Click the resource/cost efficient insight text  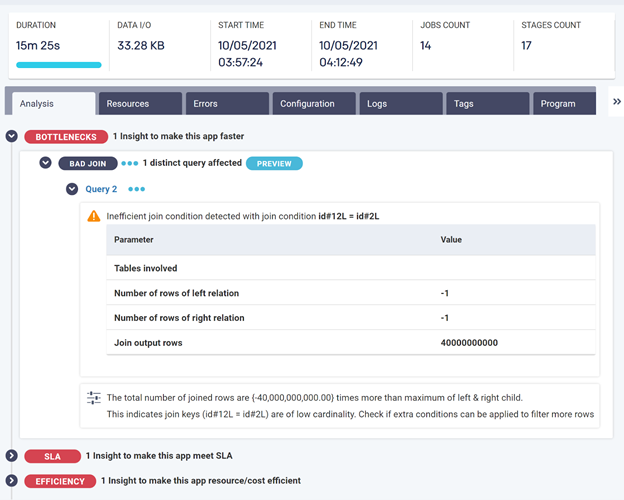pyautogui.click(x=201, y=480)
